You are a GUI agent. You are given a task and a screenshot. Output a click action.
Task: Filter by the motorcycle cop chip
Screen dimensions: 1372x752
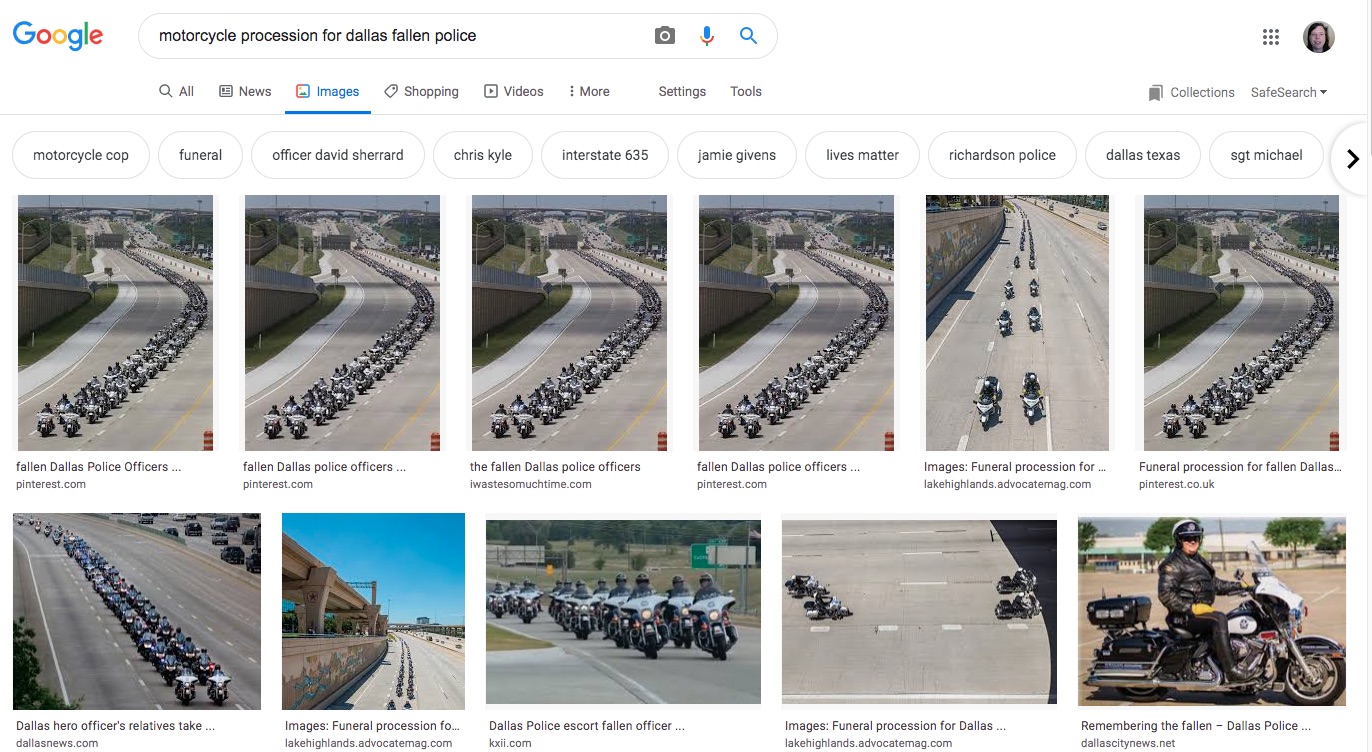[81, 155]
